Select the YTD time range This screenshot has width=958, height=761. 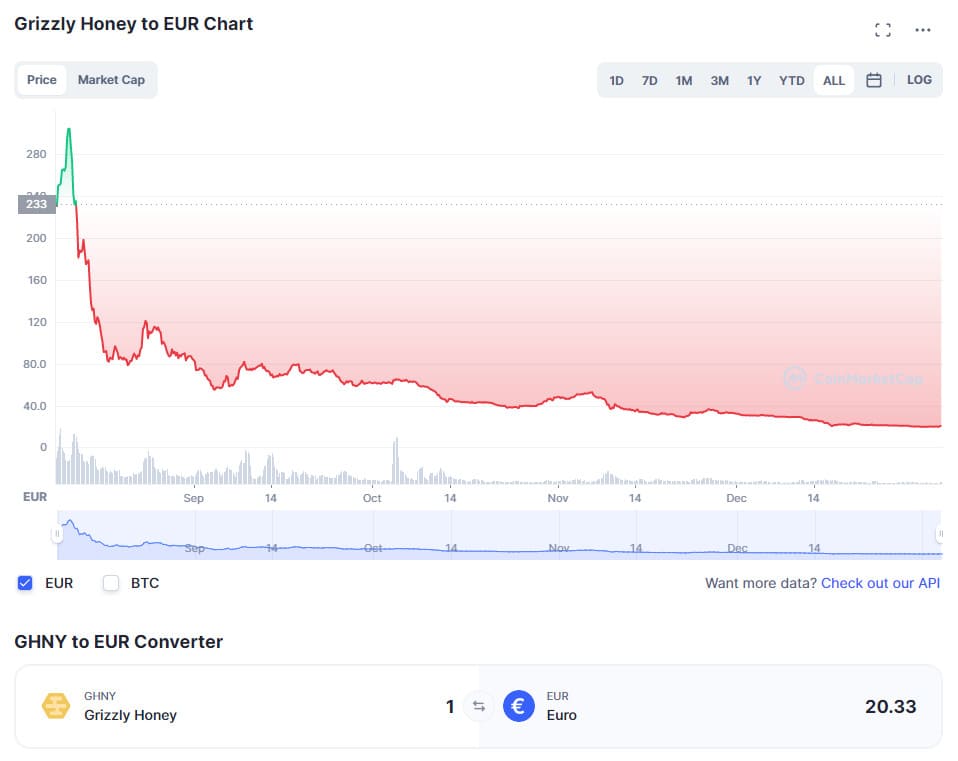point(792,81)
